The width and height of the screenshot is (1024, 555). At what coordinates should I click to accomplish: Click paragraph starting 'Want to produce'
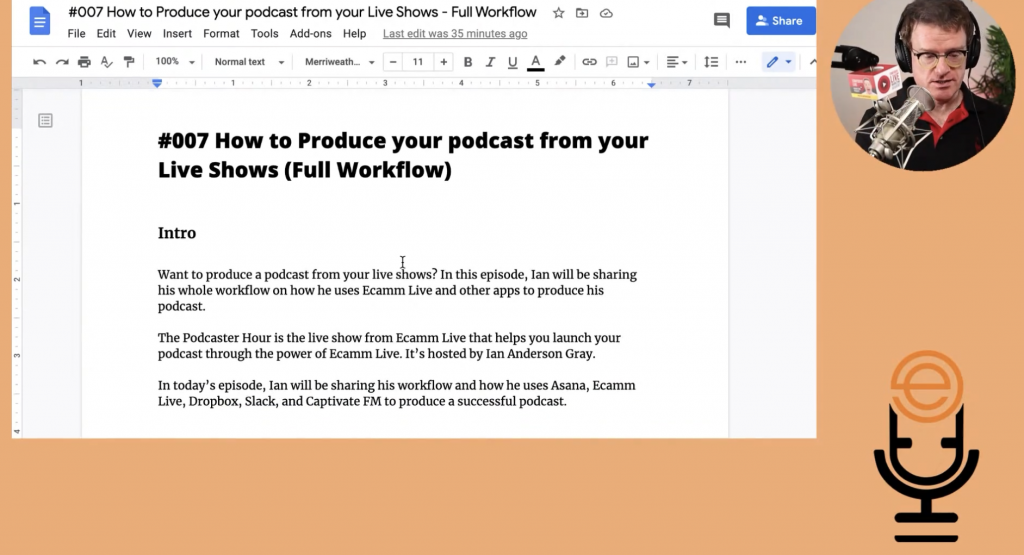pos(397,291)
